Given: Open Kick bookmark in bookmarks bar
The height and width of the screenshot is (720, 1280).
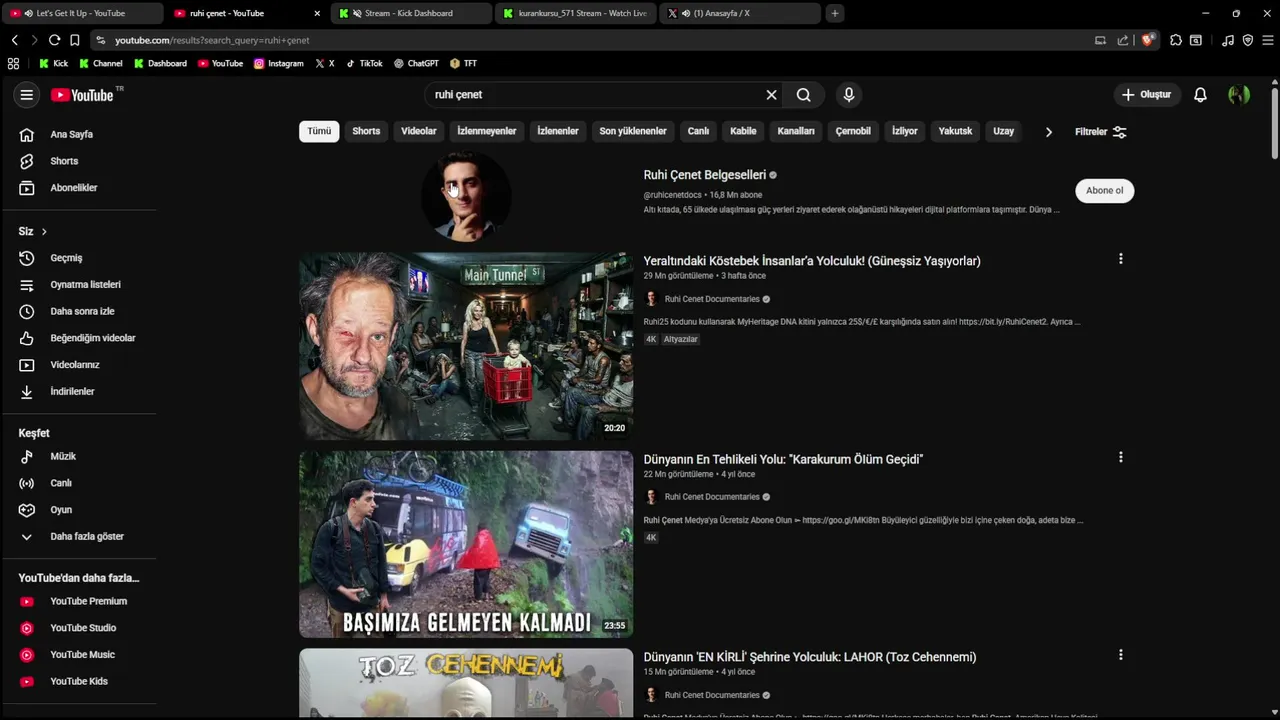Looking at the screenshot, I should 53,63.
